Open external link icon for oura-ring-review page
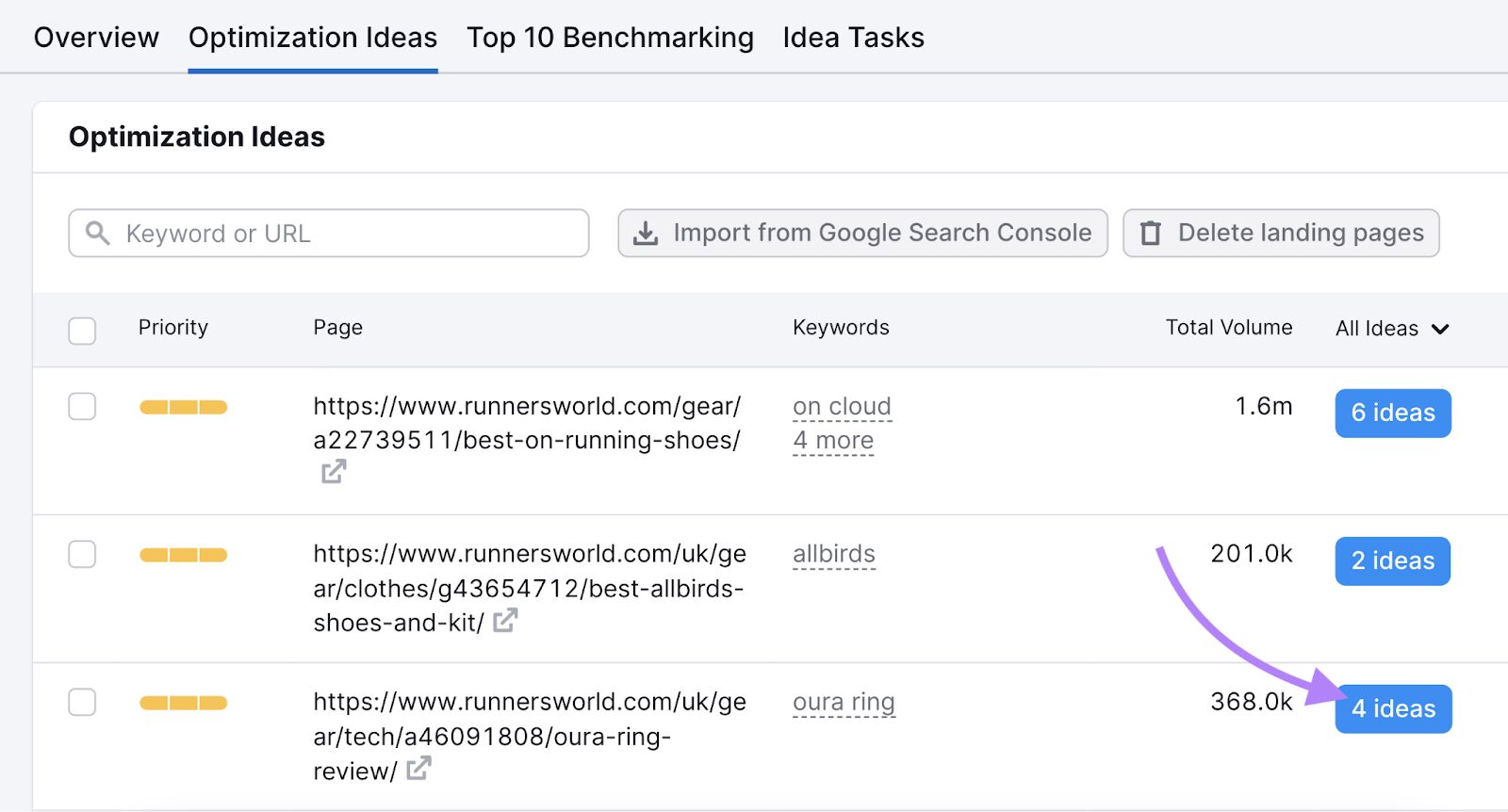Screen dimensions: 1508x812 tap(418, 769)
